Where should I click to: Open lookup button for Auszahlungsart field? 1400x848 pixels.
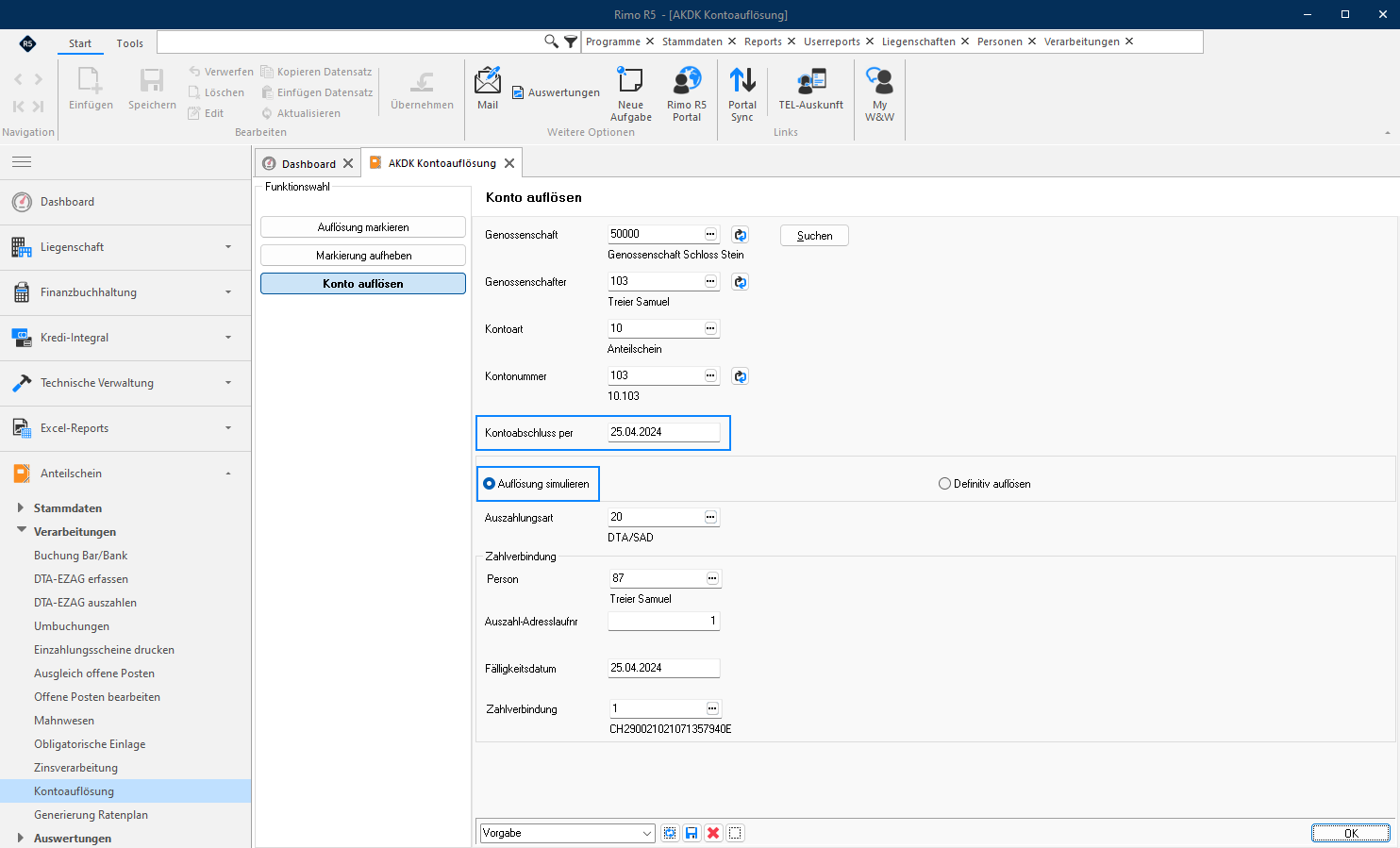click(710, 517)
